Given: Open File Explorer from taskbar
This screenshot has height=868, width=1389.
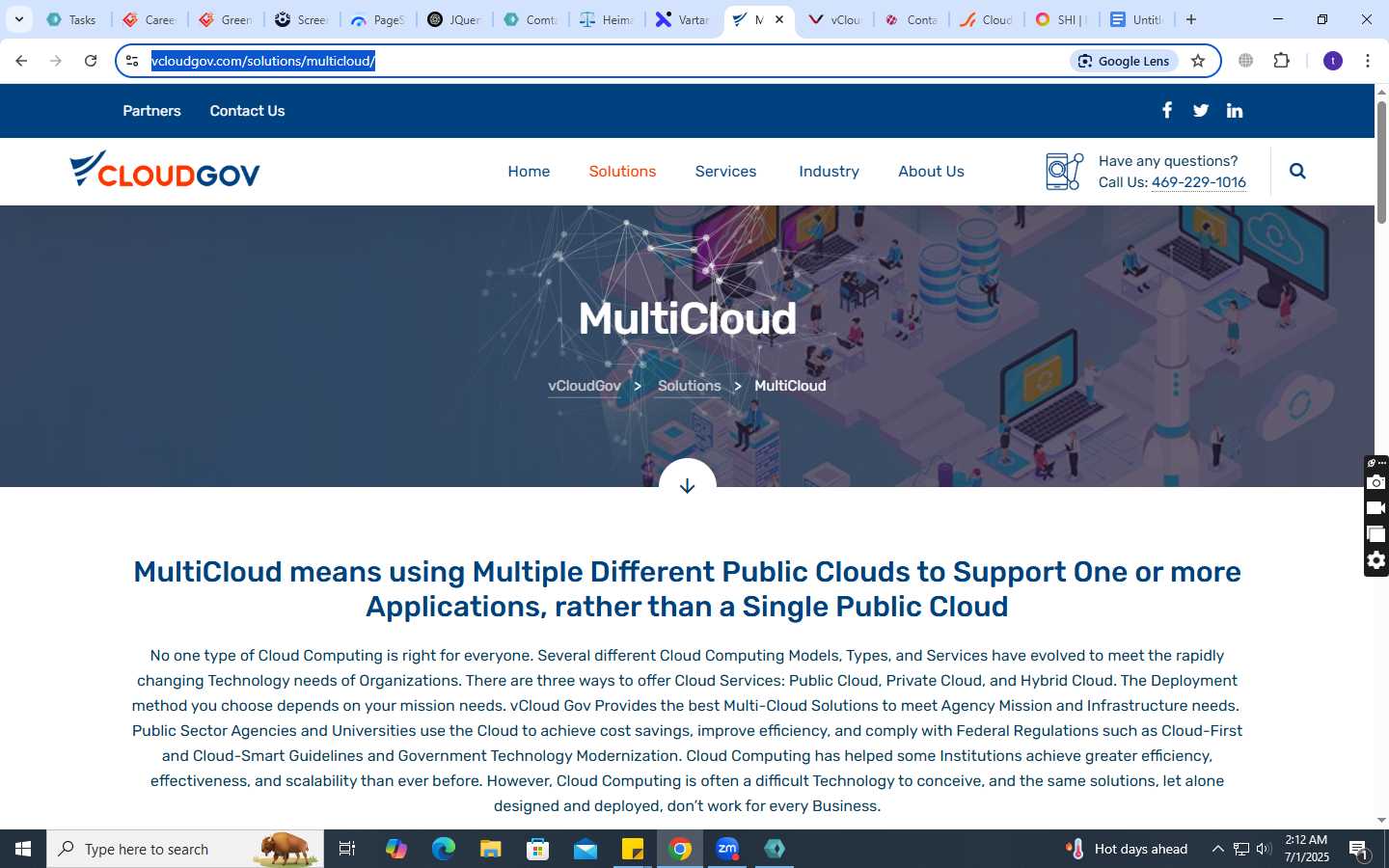Looking at the screenshot, I should [491, 849].
